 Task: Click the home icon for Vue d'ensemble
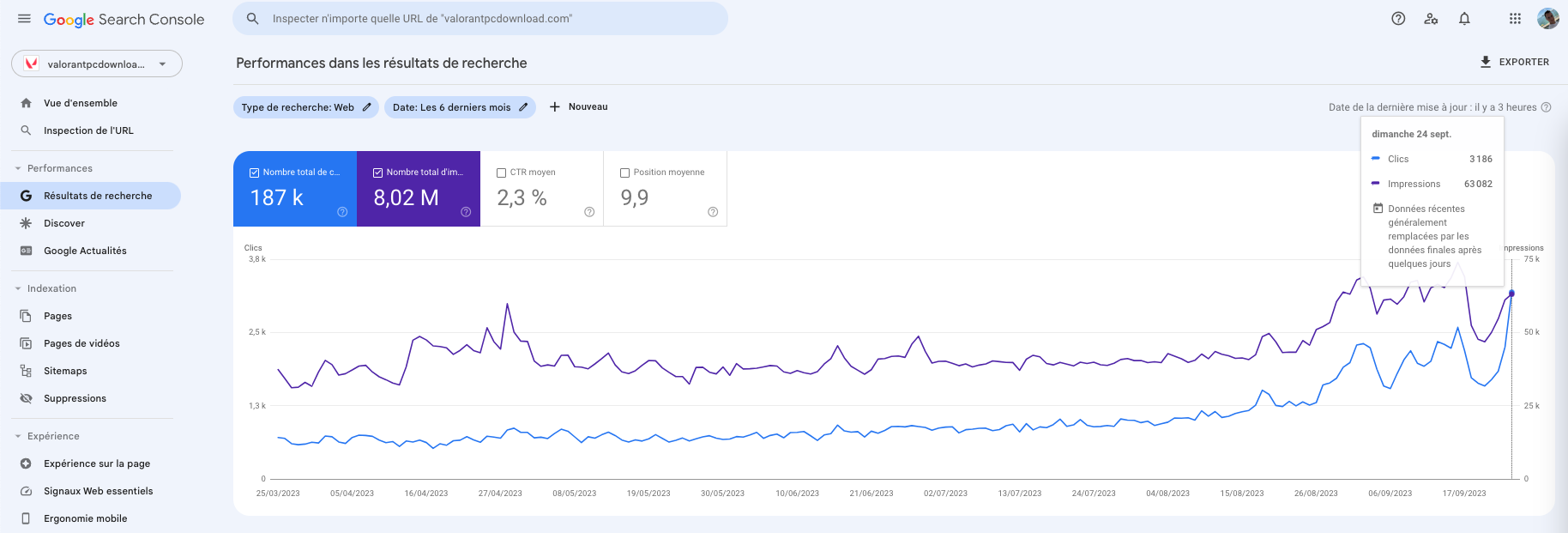pyautogui.click(x=26, y=103)
